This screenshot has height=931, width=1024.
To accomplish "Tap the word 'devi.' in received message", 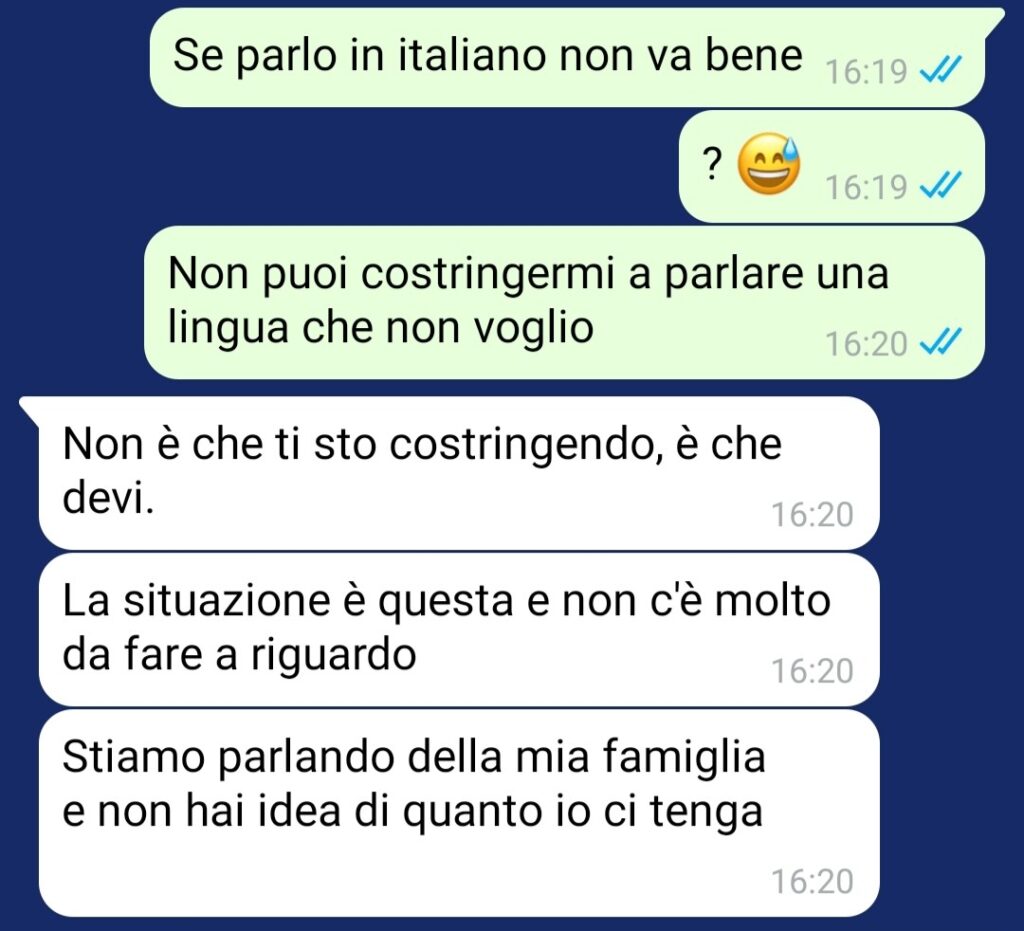I will point(108,499).
